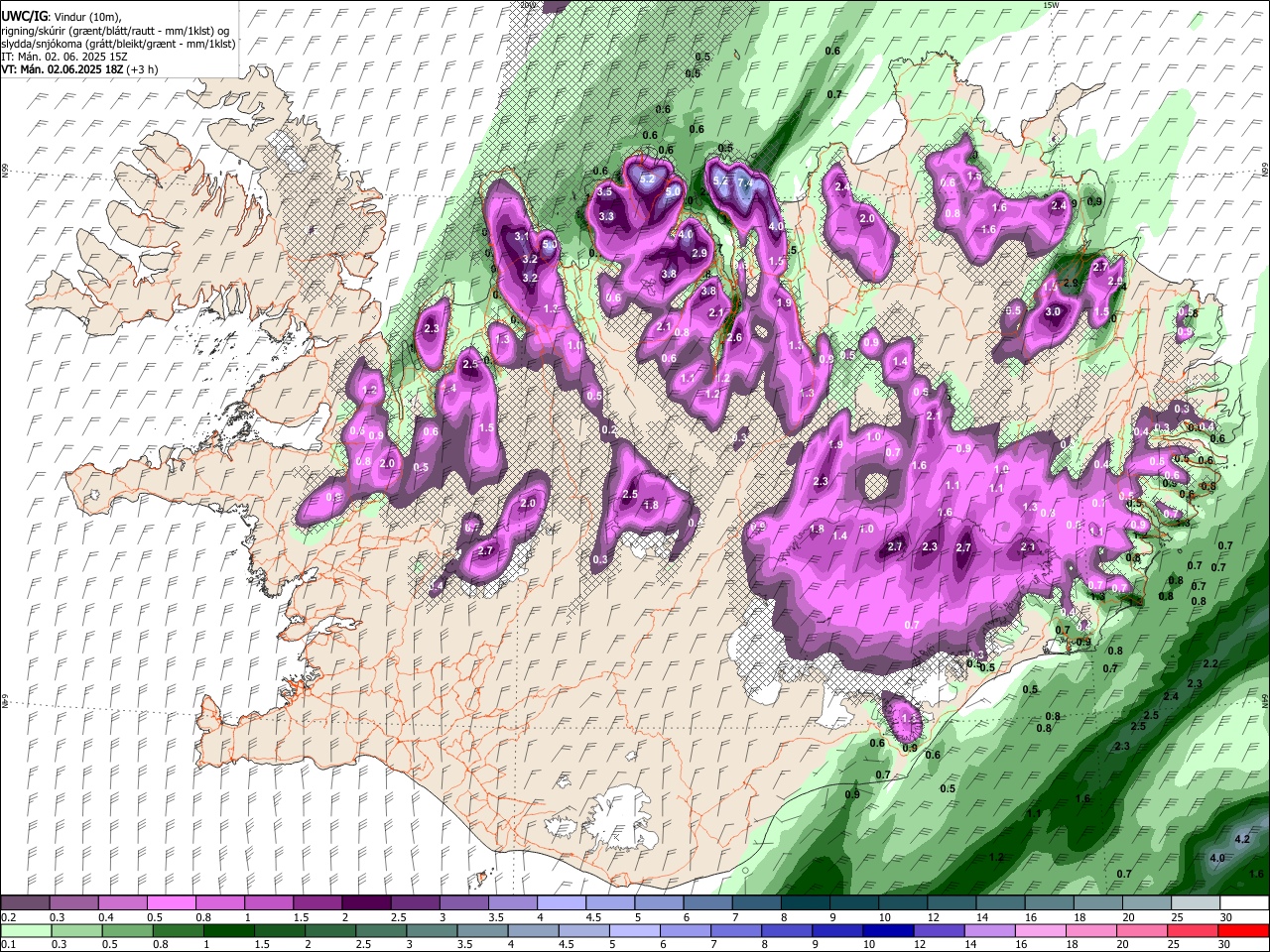
Task: Click the 3.5 precipitation value on map
Action: [x=604, y=191]
